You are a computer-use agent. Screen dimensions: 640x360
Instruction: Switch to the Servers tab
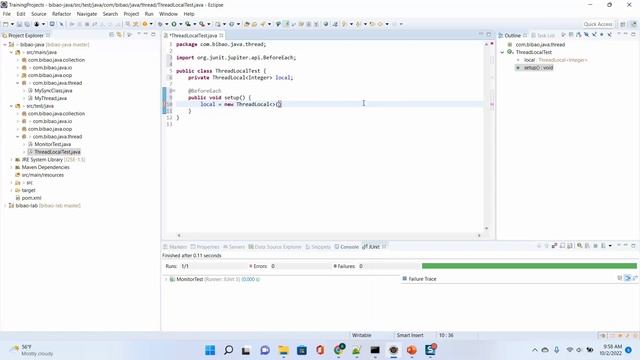coord(234,247)
